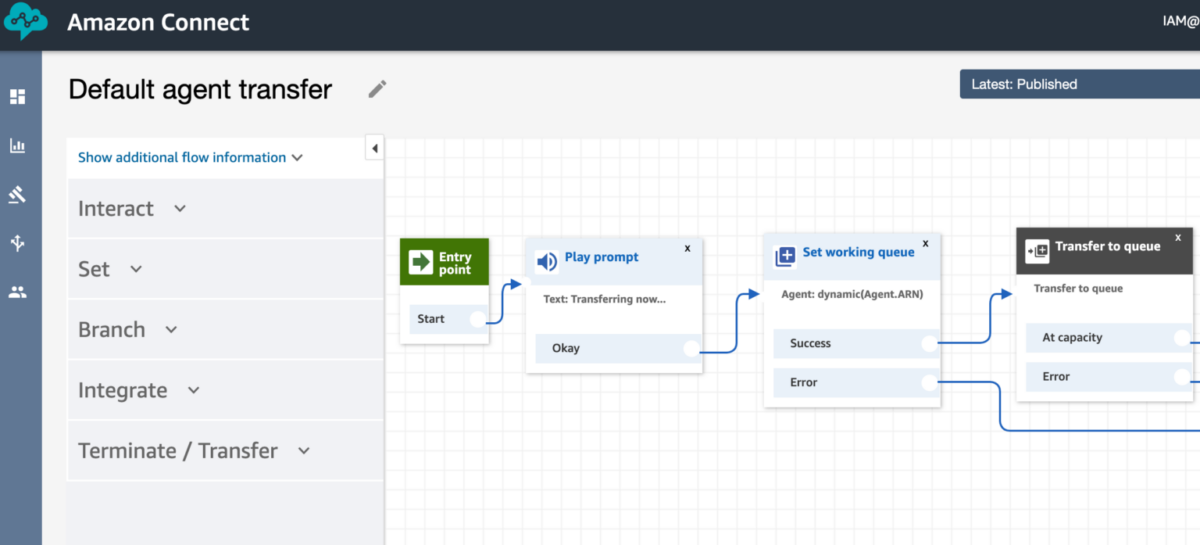Viewport: 1200px width, 545px height.
Task: Expand the Terminate / Transfer category
Action: point(194,451)
